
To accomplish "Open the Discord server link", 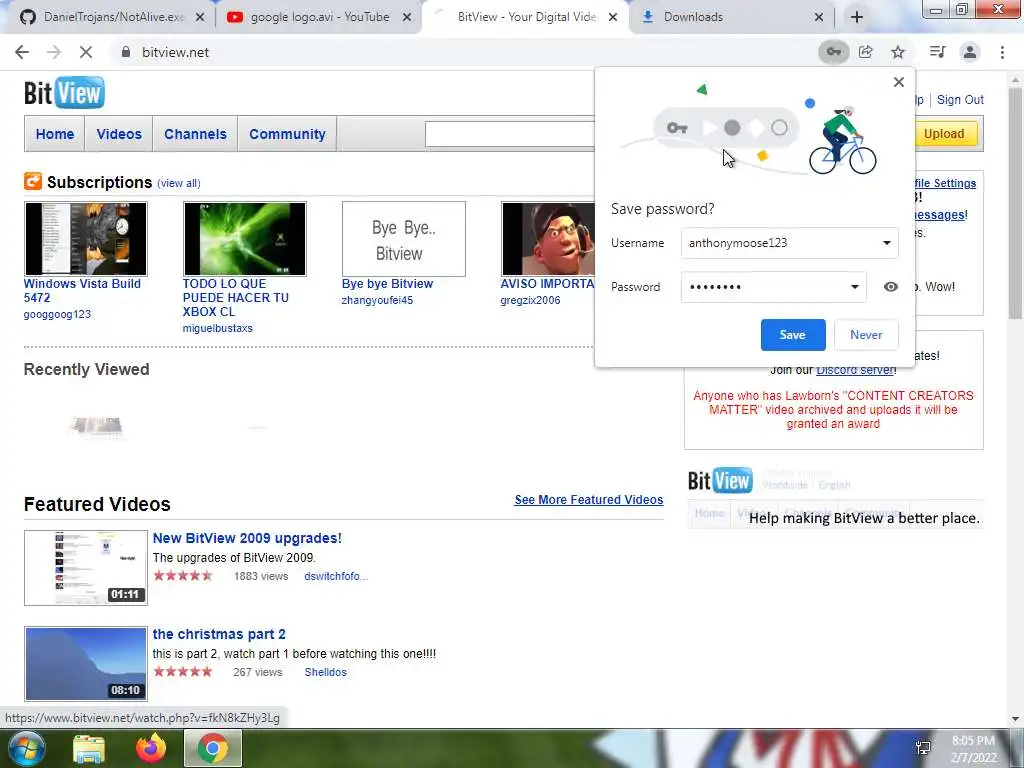I will (x=856, y=370).
